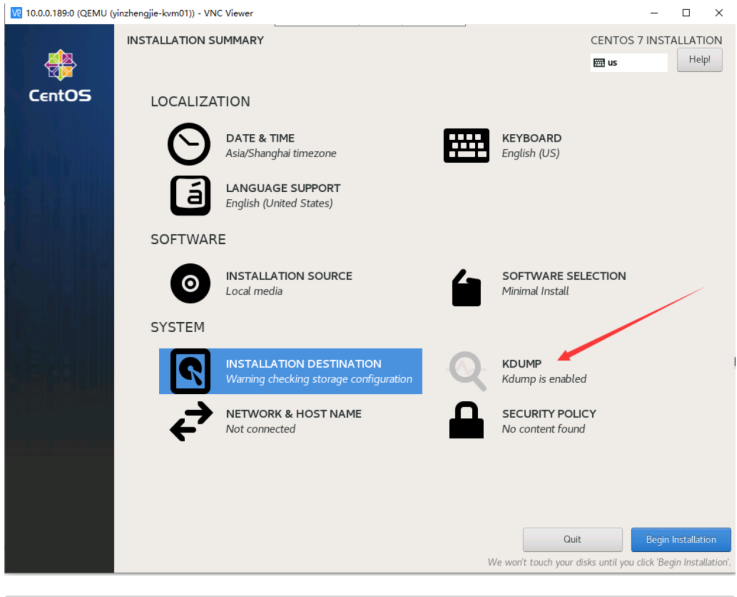The width and height of the screenshot is (737, 597).
Task: Maximize the VNC Viewer window
Action: 686,13
